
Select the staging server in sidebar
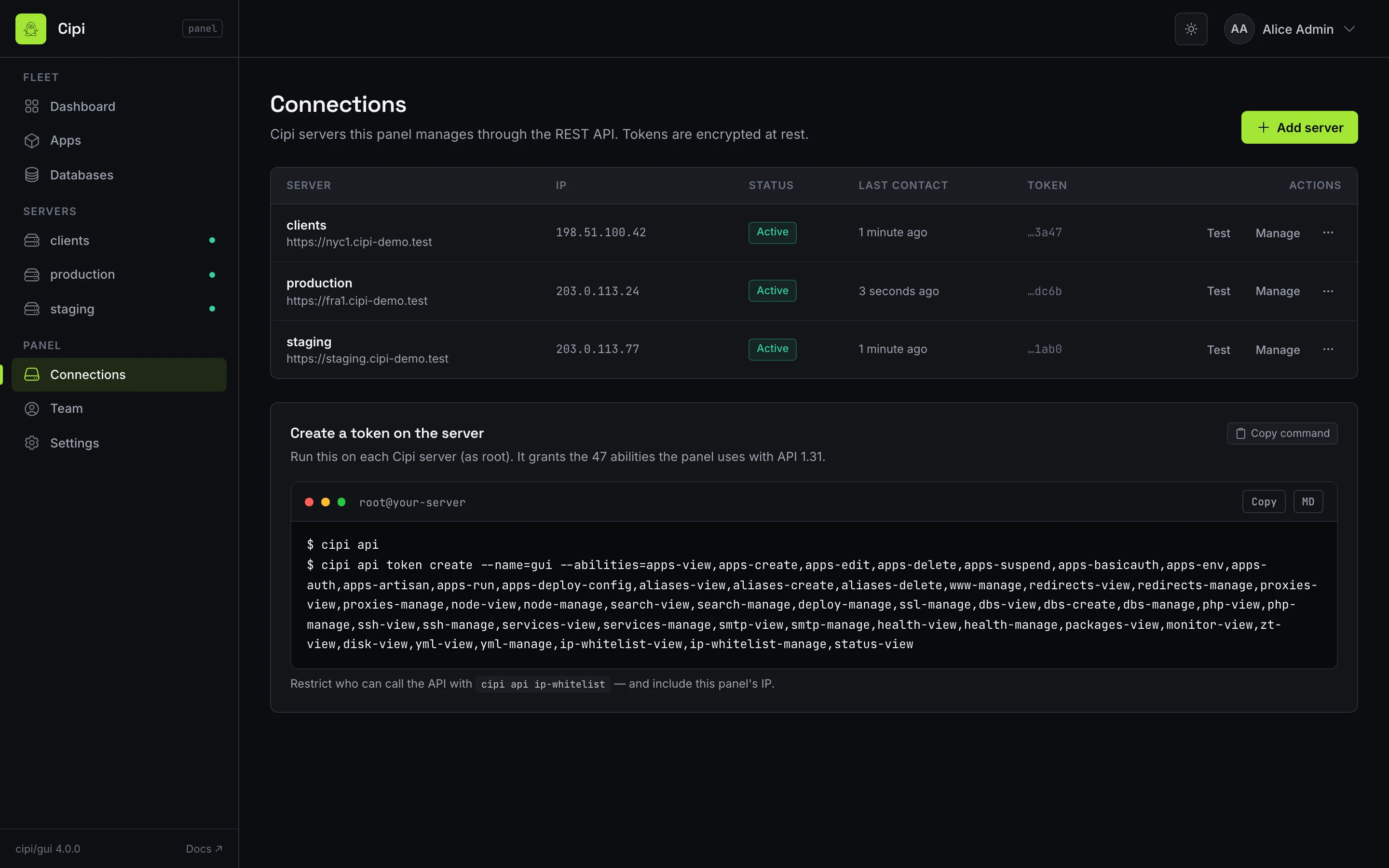click(119, 309)
